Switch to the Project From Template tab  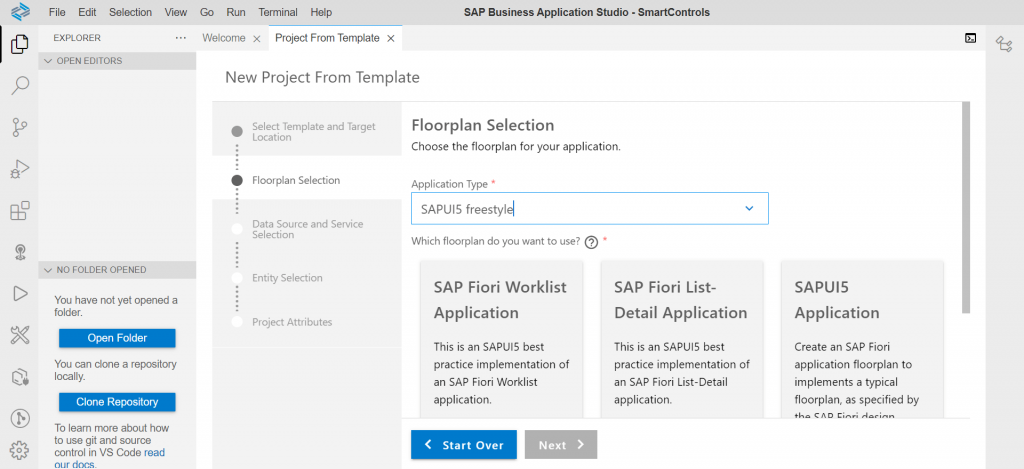coord(327,38)
